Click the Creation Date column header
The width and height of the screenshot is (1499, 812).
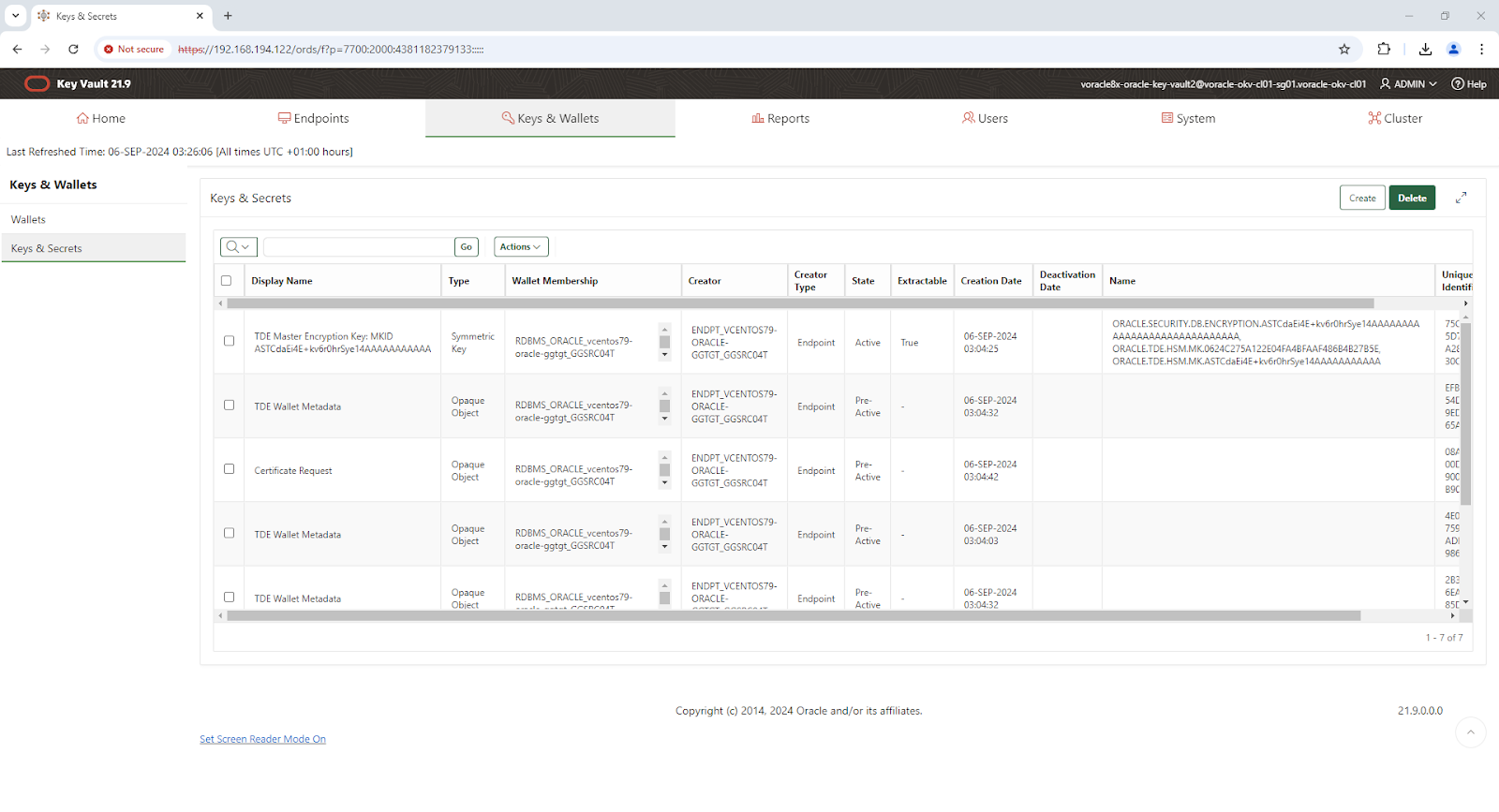[x=991, y=281]
